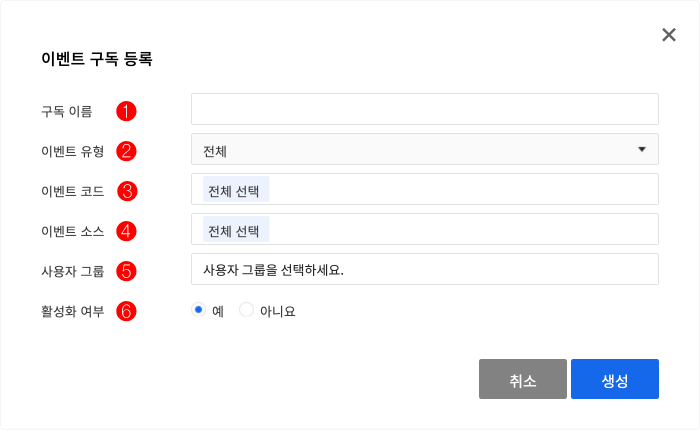Expand the 전체 event type combo box
Screen dimensions: 700x430
click(425, 149)
